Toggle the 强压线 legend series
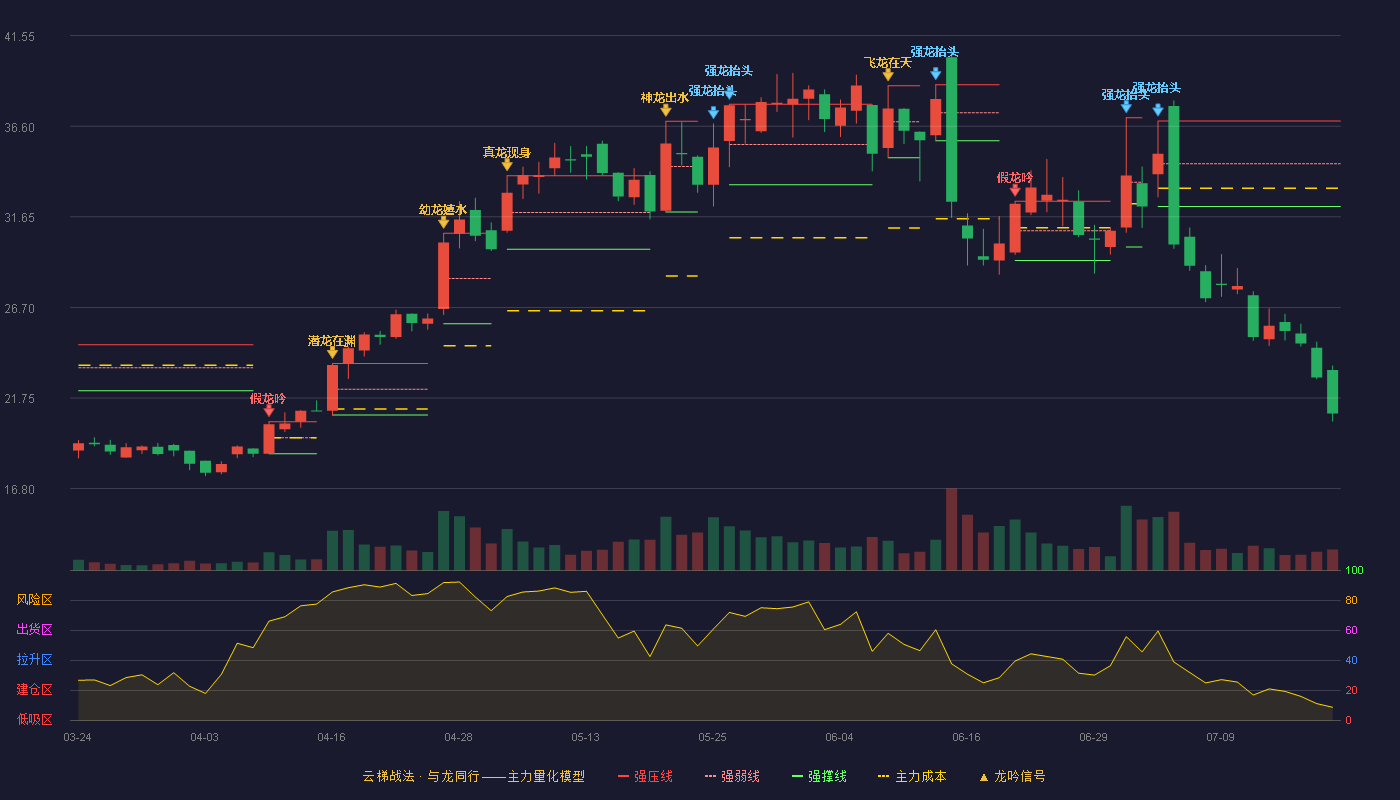 point(645,776)
